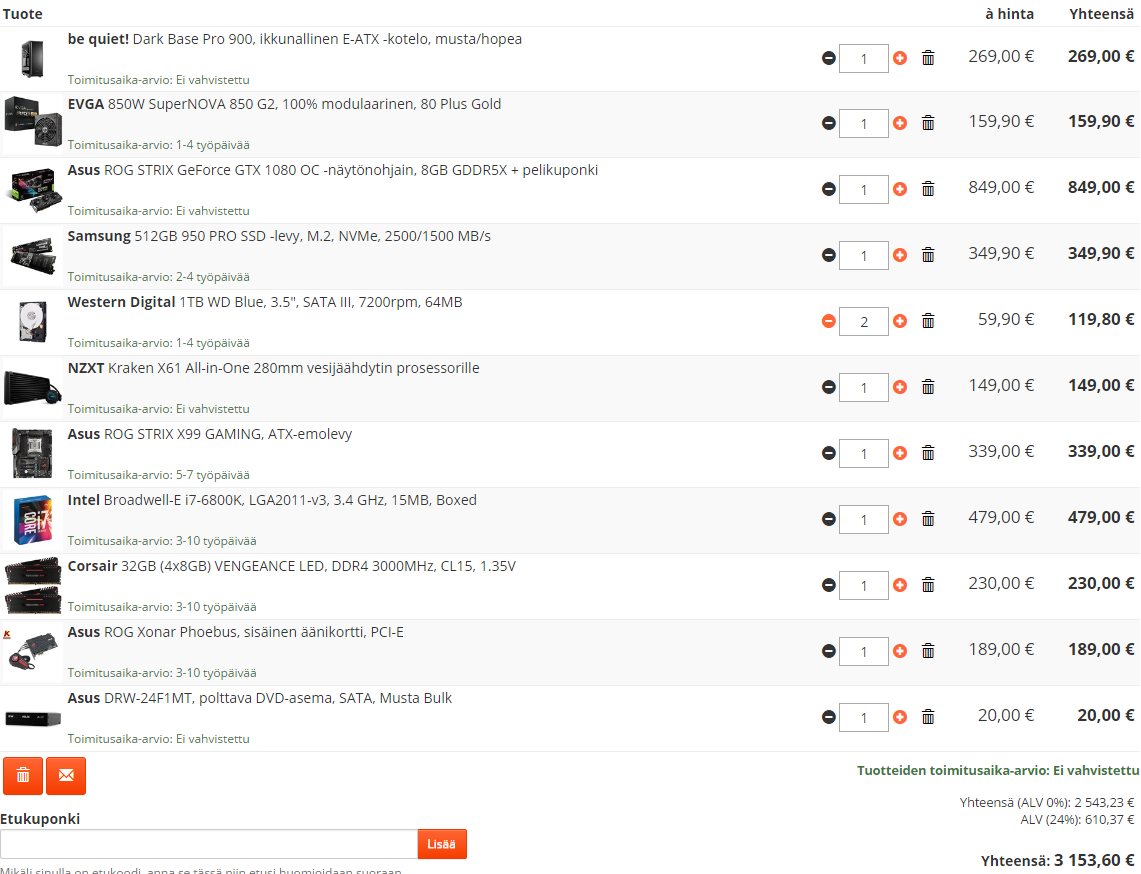Focus the Etukuponki coupon code field
This screenshot has height=874, width=1141.
tap(209, 844)
